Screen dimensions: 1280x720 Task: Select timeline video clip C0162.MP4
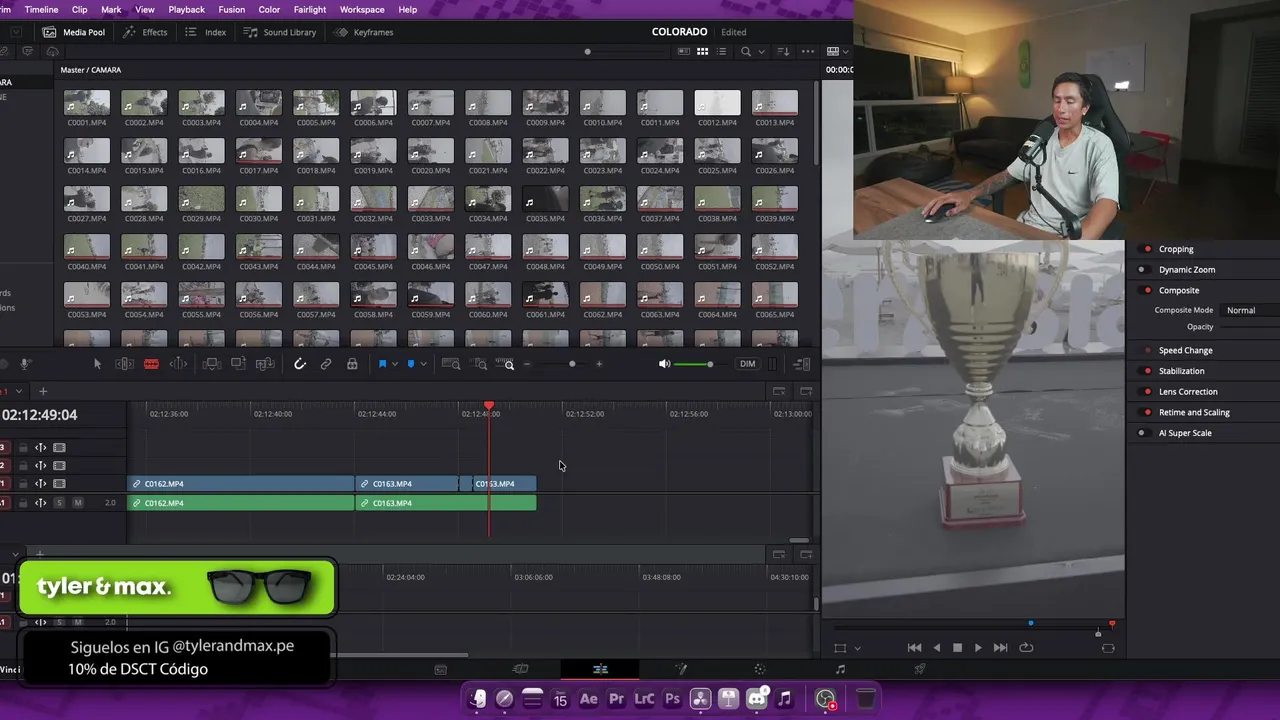[x=241, y=483]
